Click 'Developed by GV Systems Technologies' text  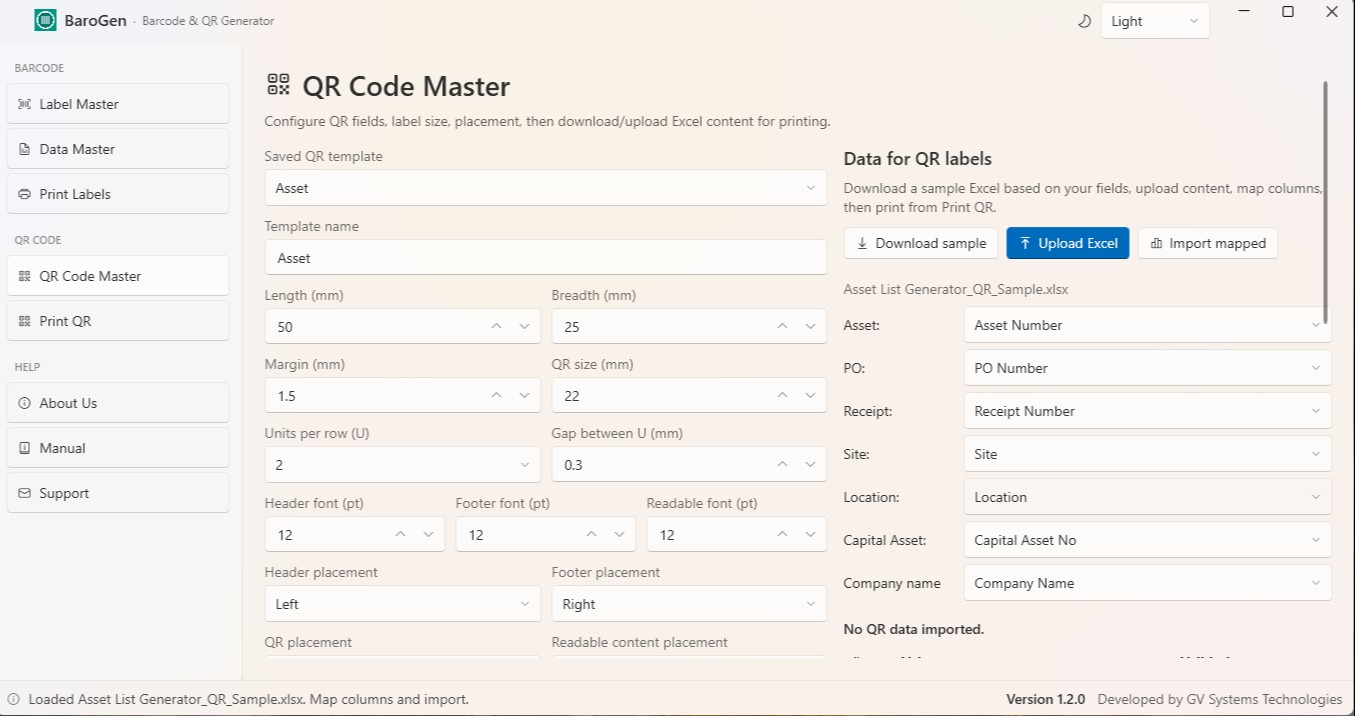[1220, 699]
